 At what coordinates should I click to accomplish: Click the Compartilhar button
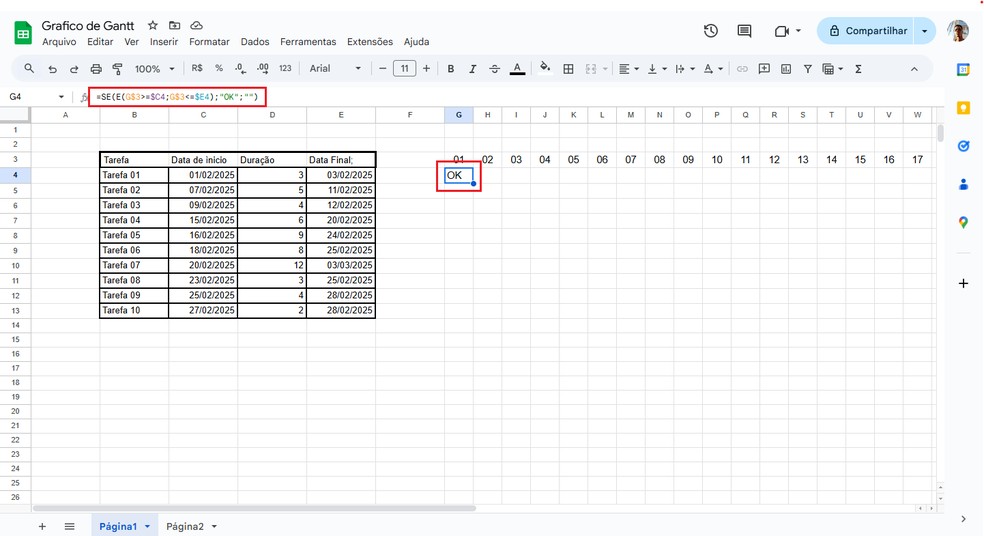pos(866,31)
